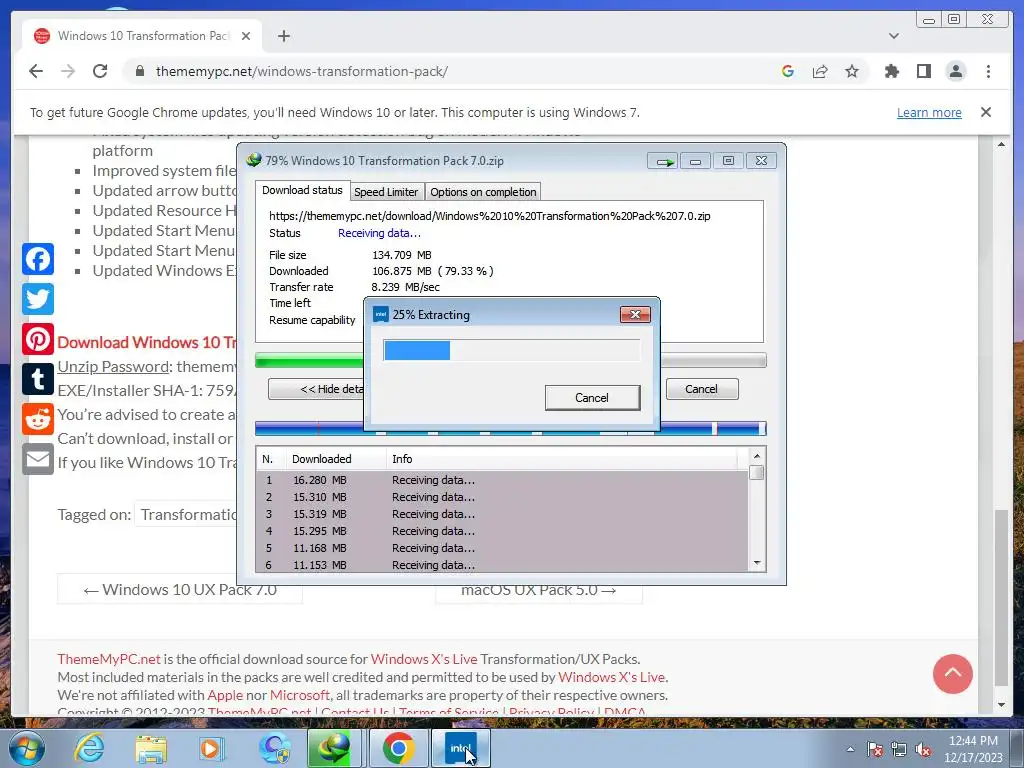The image size is (1024, 768).
Task: Click the webpage vertical scrollbar thumb
Action: (x=1001, y=598)
